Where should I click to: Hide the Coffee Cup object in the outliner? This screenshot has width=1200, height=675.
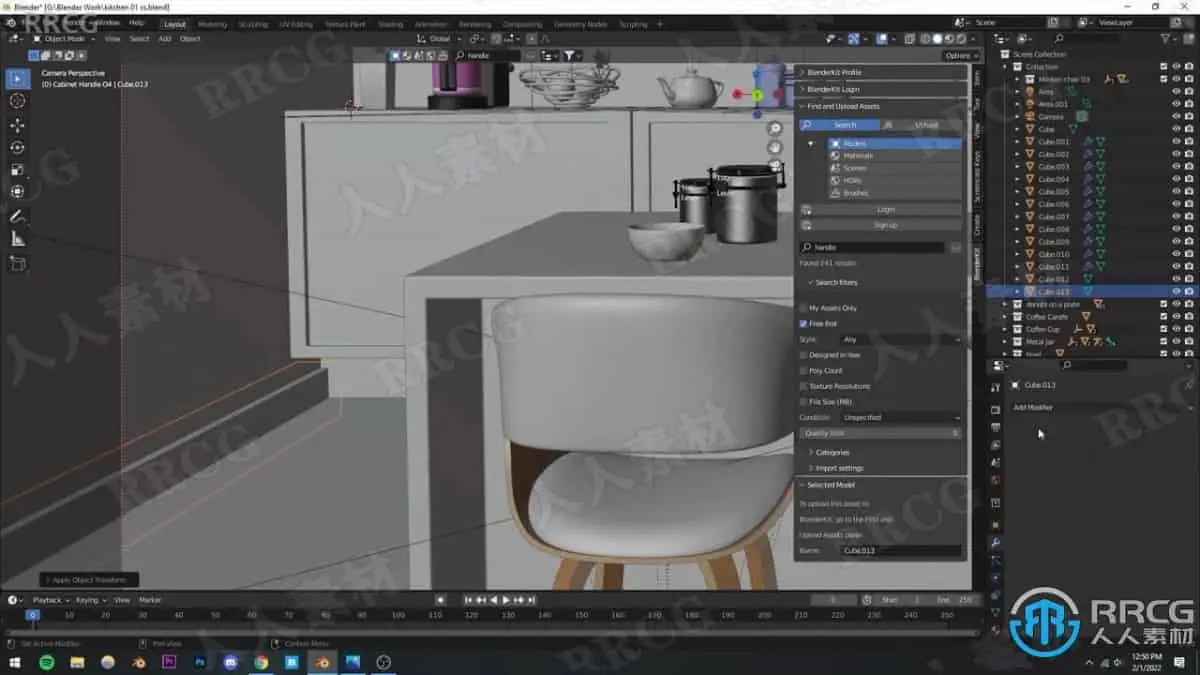pos(1176,329)
